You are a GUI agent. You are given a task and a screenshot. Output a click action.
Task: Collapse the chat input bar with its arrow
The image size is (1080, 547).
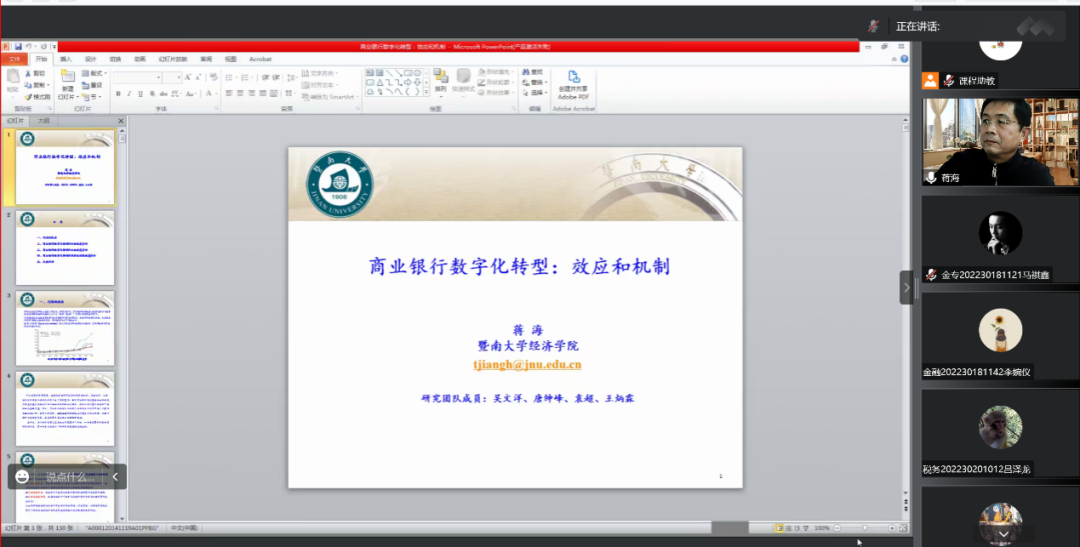pos(115,477)
